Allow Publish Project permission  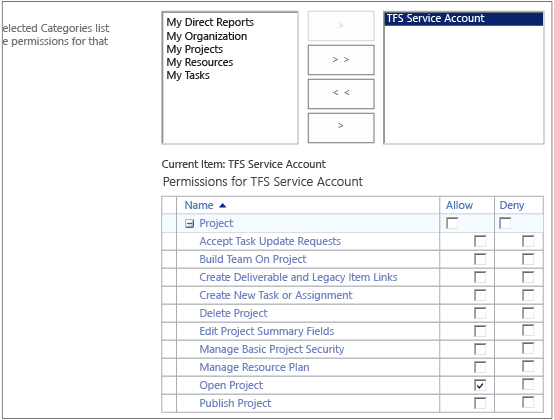(x=480, y=403)
